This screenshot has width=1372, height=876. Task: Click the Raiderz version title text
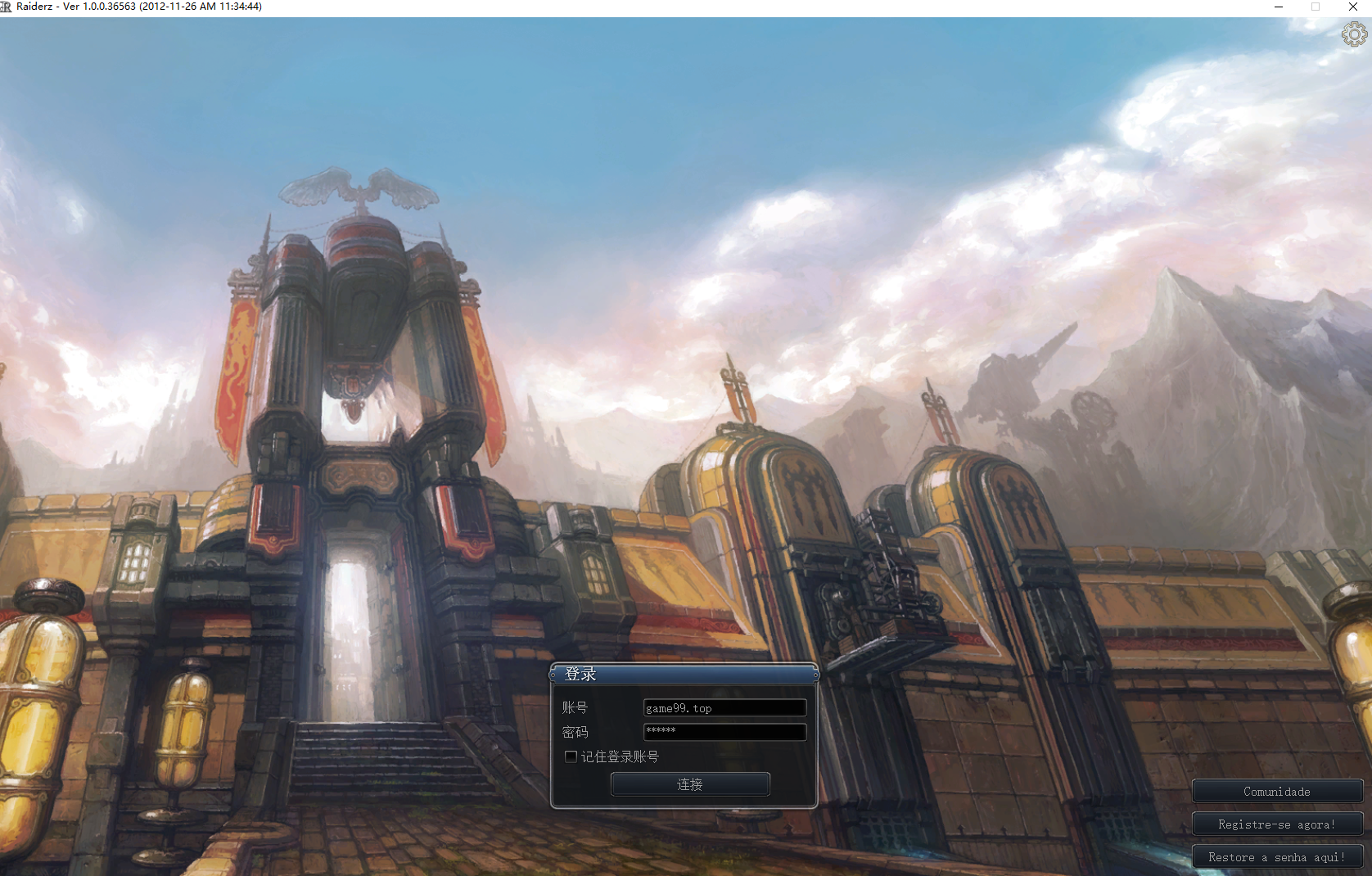tap(139, 7)
